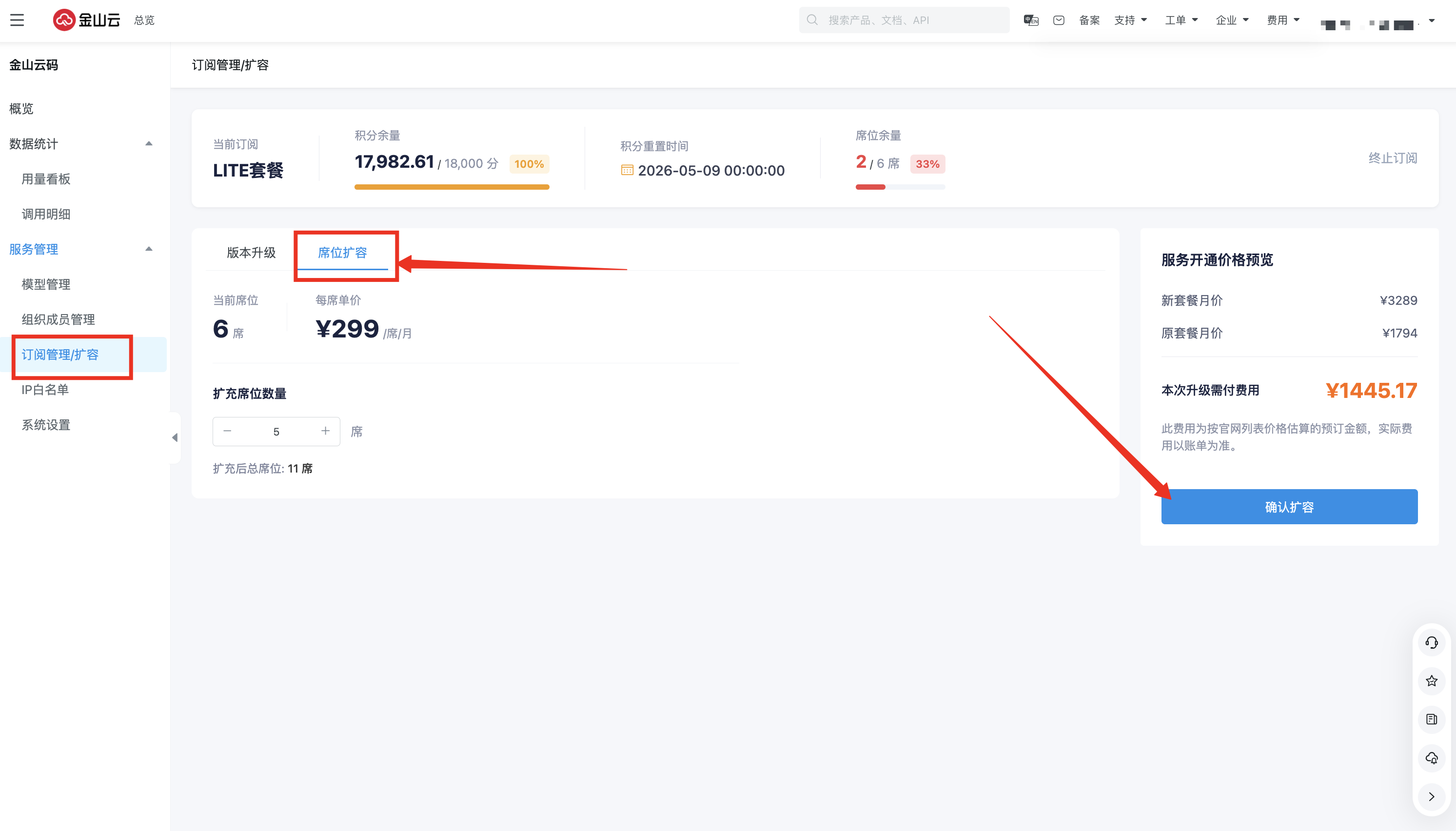Viewport: 1456px width, 831px height.
Task: Select the 席位扩容 tab
Action: [x=342, y=252]
